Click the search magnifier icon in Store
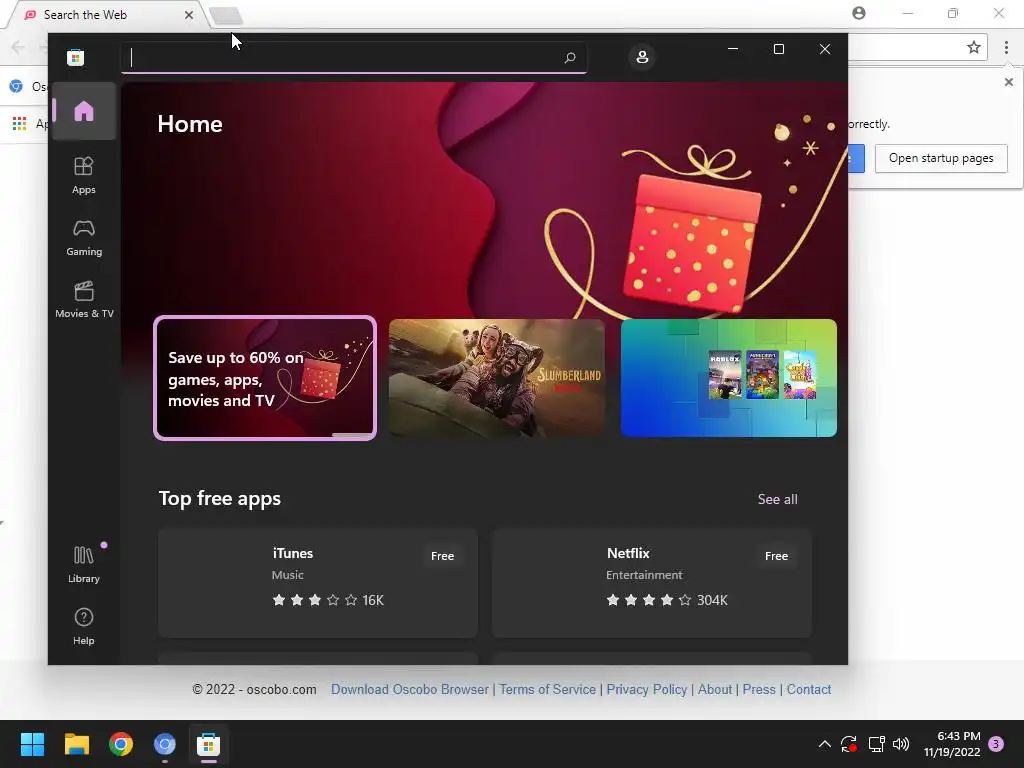This screenshot has width=1024, height=768. 569,57
